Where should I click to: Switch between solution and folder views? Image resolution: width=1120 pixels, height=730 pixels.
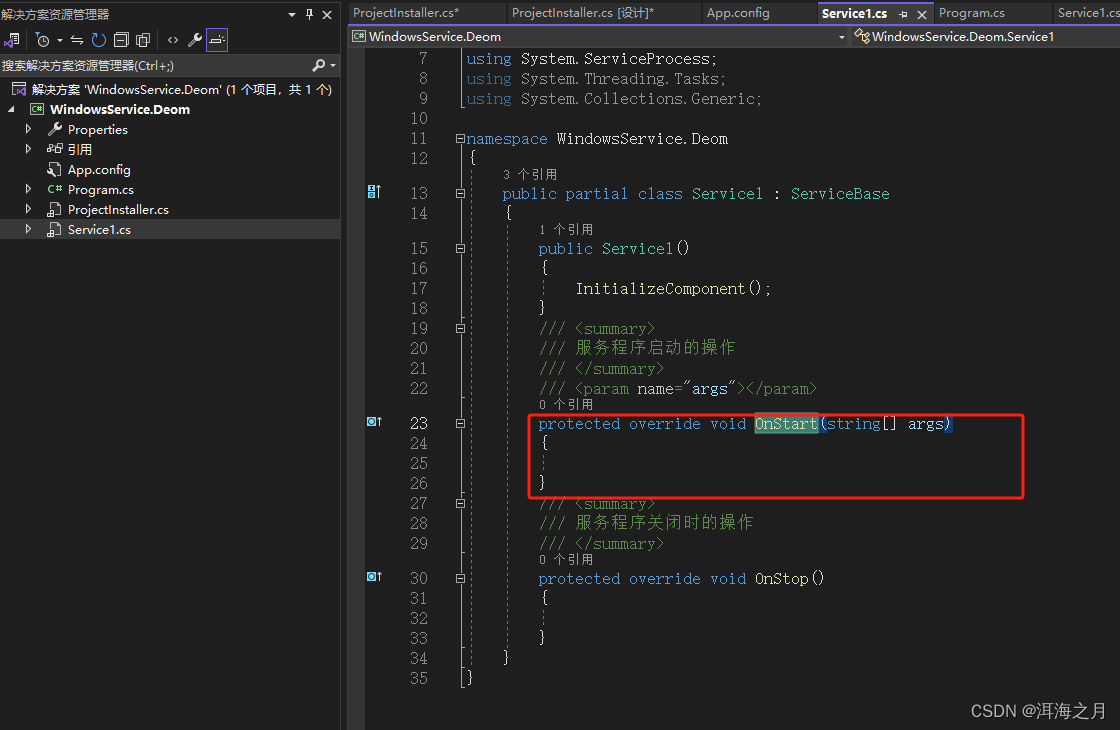(11, 40)
